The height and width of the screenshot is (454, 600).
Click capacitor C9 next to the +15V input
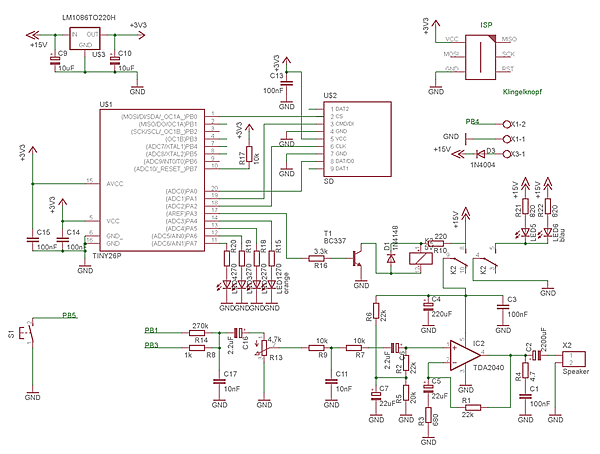[x=55, y=60]
